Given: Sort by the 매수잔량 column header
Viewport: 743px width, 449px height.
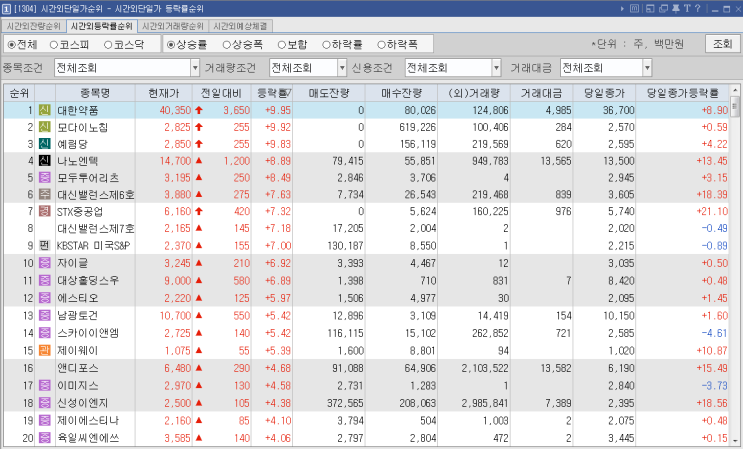Looking at the screenshot, I should click(x=401, y=93).
